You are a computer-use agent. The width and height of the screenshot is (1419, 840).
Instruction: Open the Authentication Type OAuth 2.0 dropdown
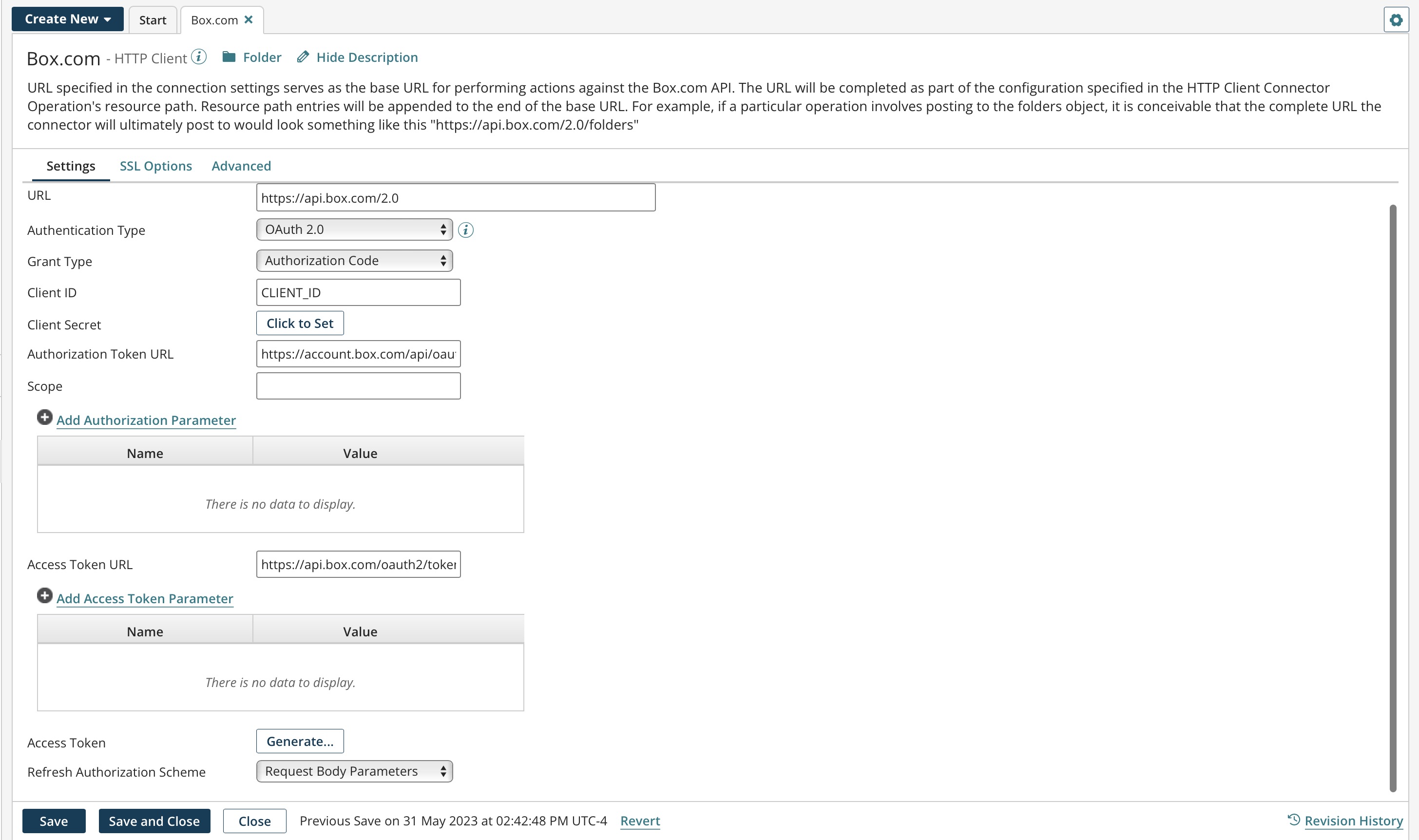coord(354,229)
